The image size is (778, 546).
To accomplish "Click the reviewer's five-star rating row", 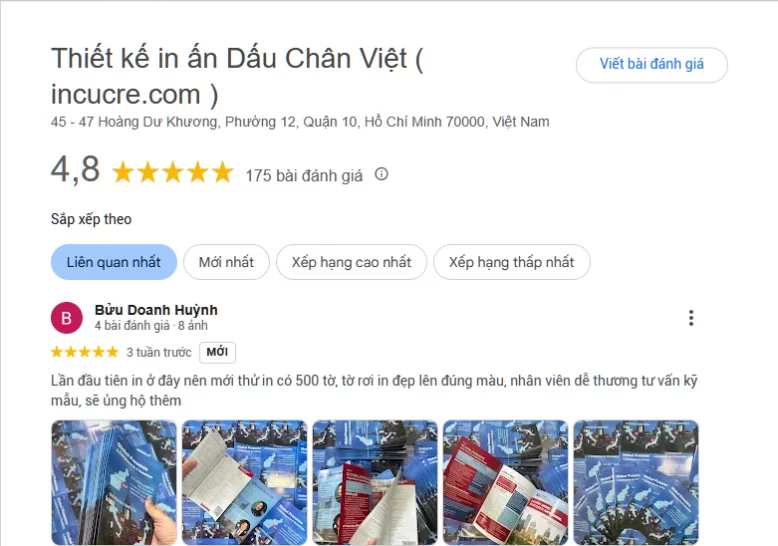I will click(x=85, y=352).
